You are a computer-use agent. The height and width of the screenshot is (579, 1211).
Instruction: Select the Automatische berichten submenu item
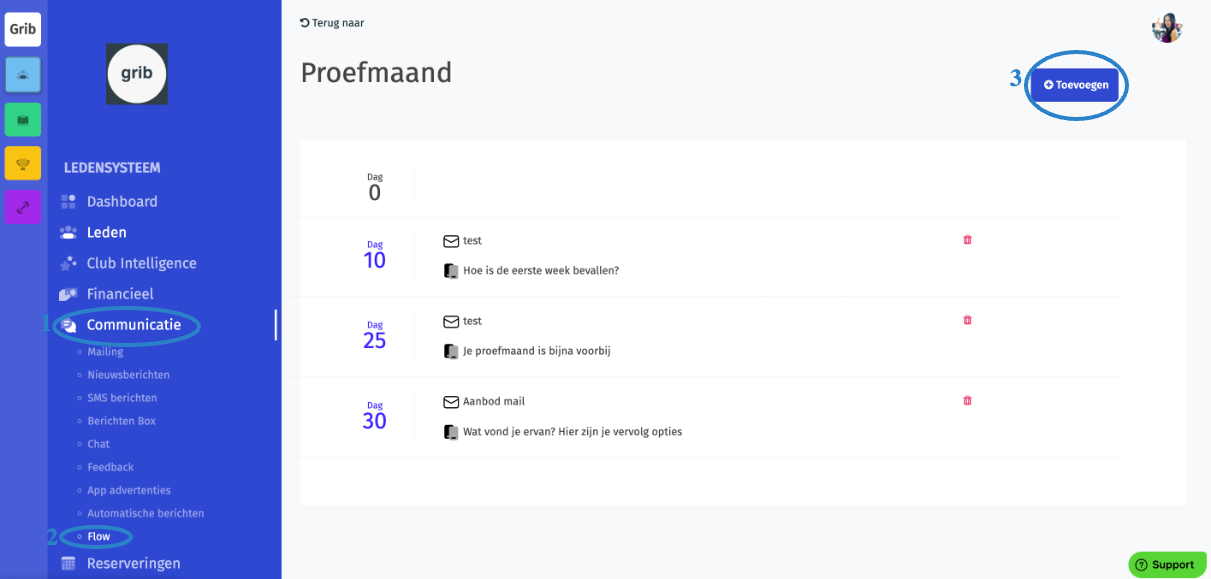click(145, 513)
